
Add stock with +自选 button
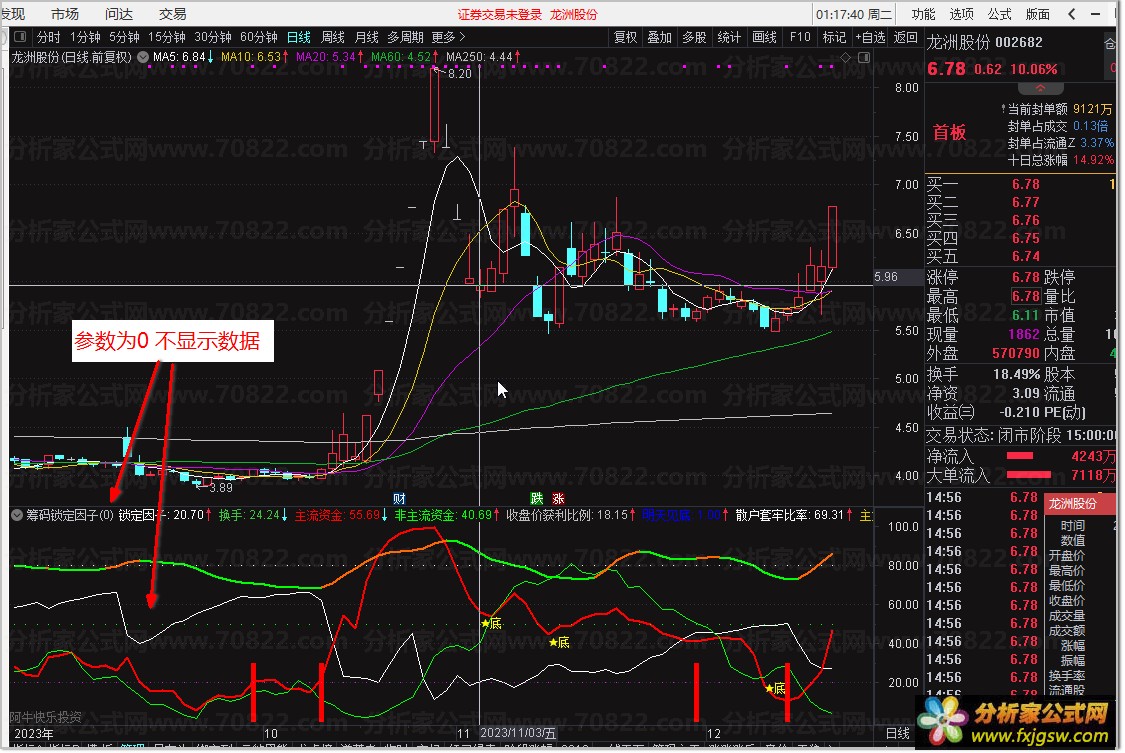click(x=870, y=37)
